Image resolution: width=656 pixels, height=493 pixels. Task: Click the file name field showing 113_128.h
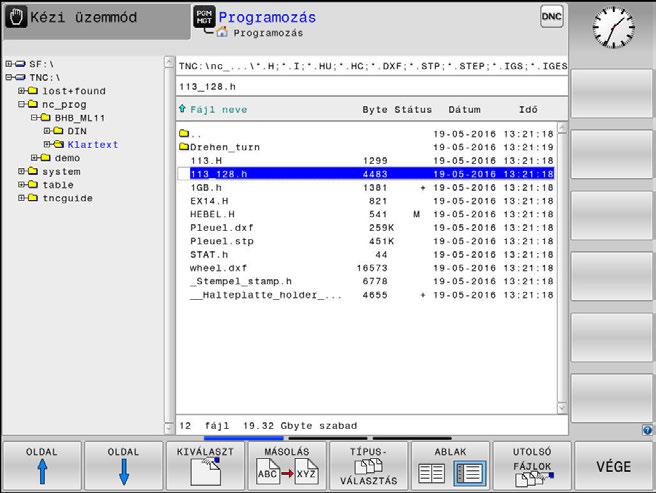tap(372, 87)
